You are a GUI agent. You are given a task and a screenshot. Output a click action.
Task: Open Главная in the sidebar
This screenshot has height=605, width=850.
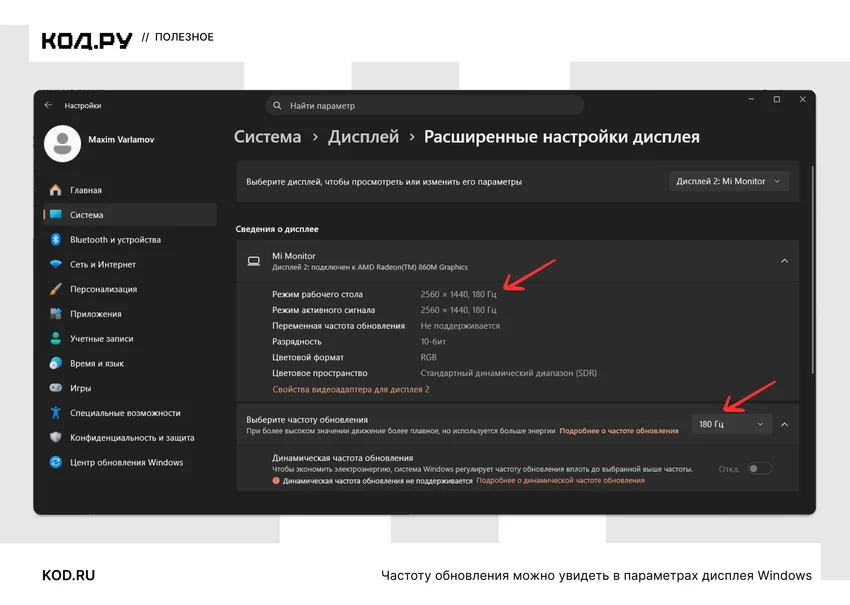coord(130,190)
